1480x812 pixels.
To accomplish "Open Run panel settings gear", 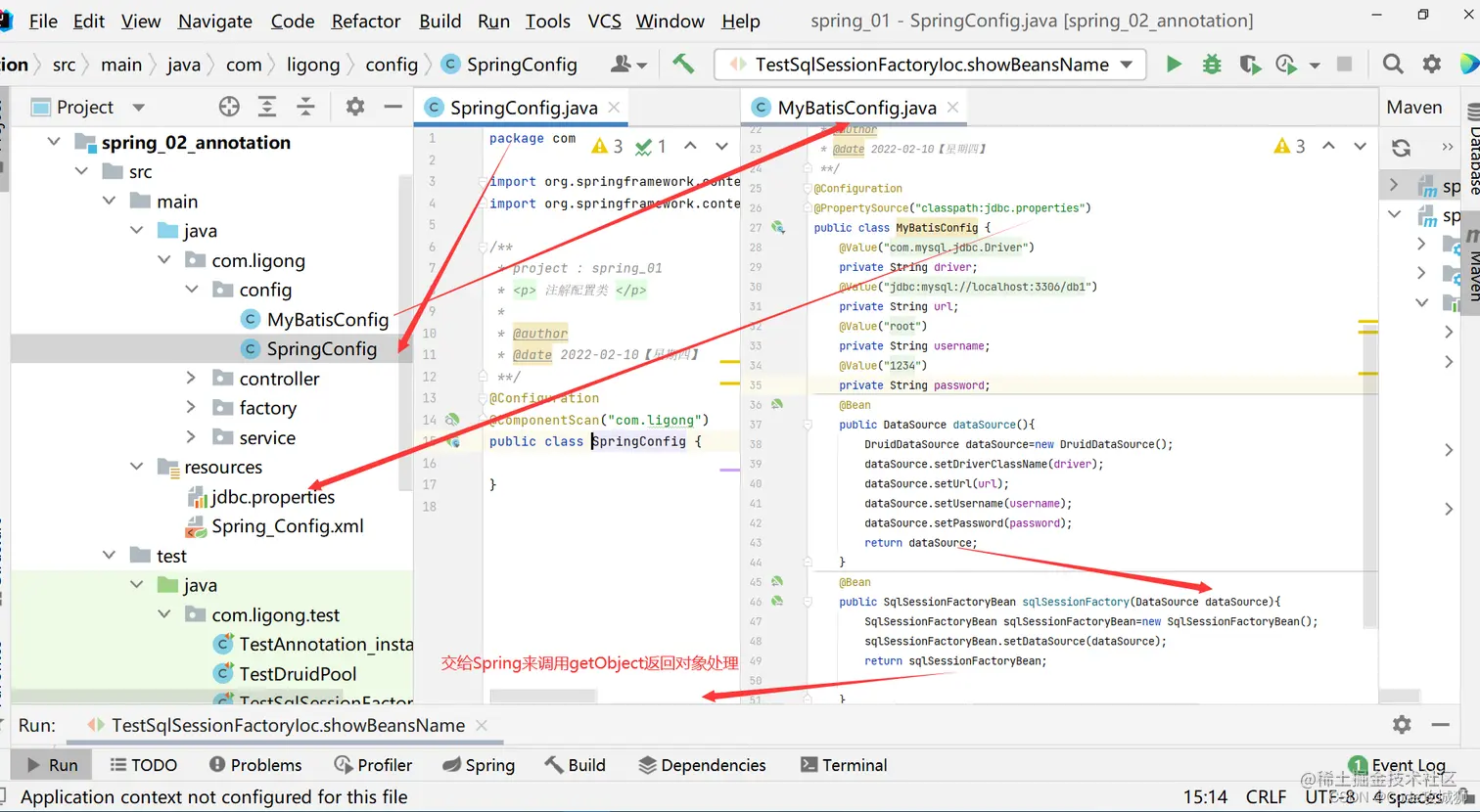I will point(1402,724).
